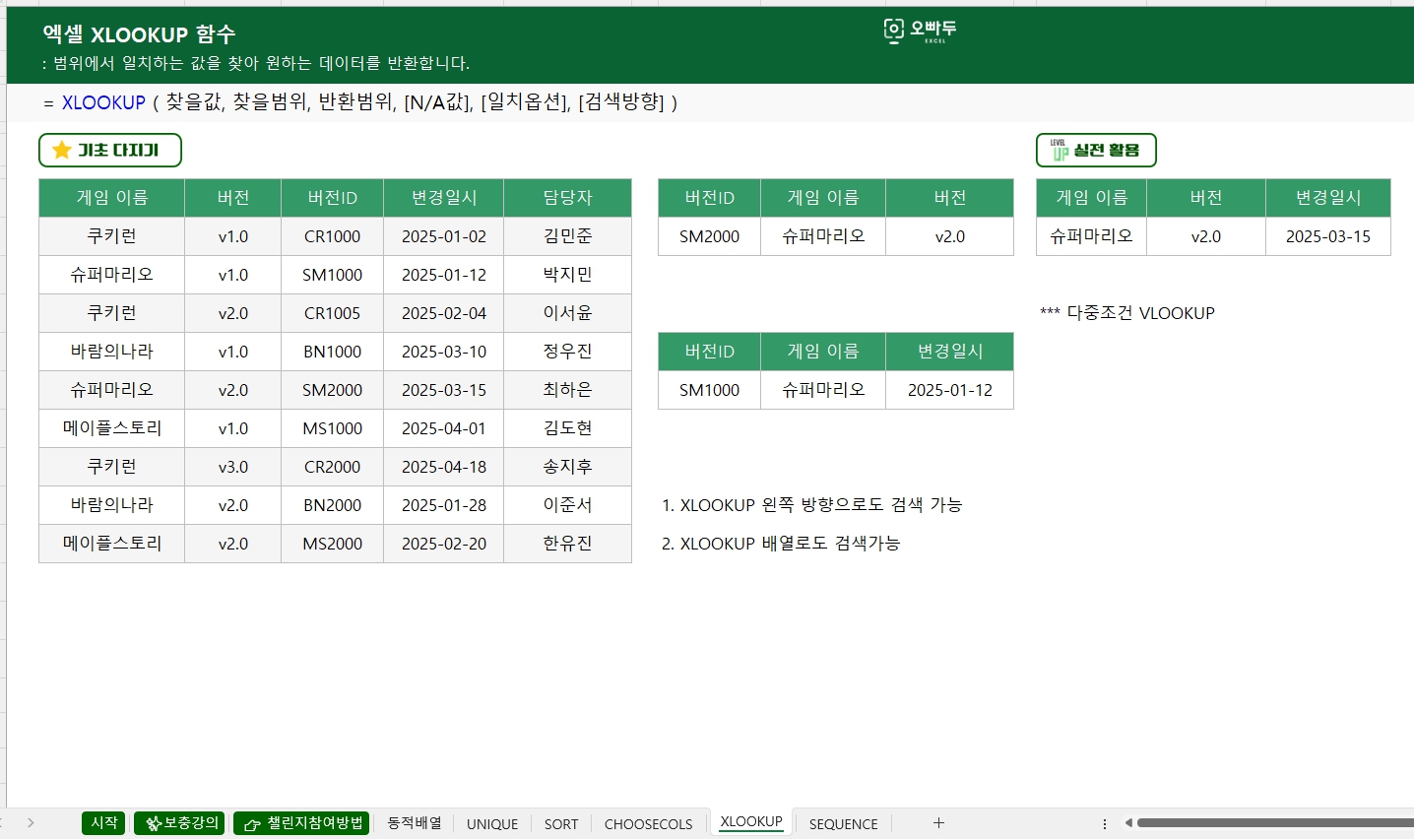
Task: Select the 게임 이름 header in main table
Action: coord(111,198)
